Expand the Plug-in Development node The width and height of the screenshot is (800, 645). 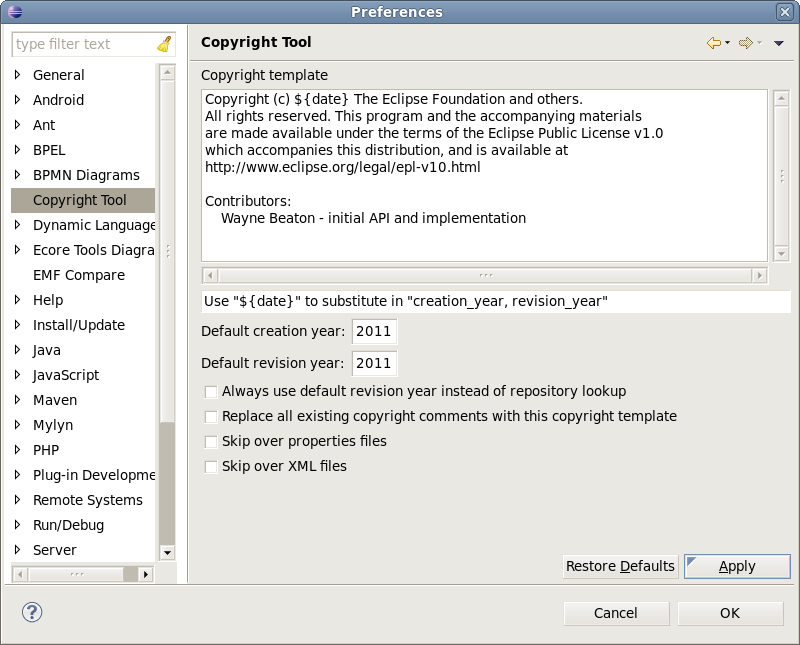(17, 475)
